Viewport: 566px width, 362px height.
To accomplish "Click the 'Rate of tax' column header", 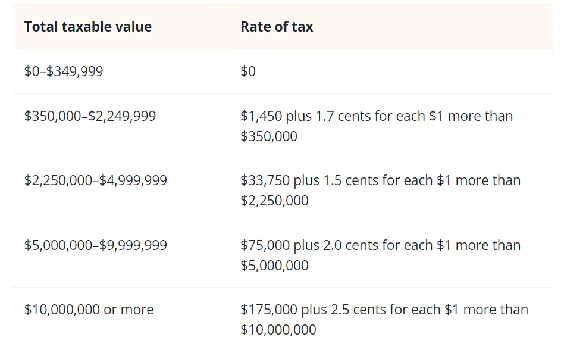I will coord(277,27).
